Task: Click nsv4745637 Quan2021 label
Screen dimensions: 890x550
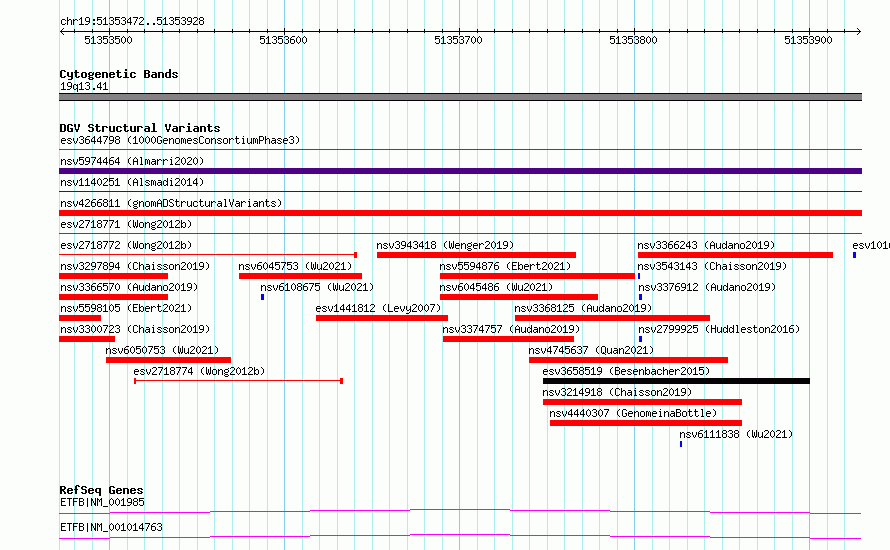Action: (591, 350)
